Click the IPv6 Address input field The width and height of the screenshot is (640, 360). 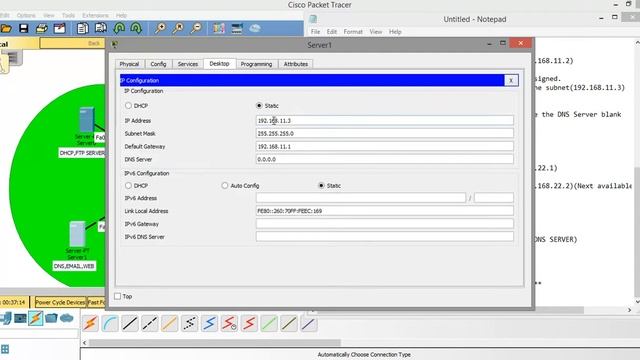(361, 198)
